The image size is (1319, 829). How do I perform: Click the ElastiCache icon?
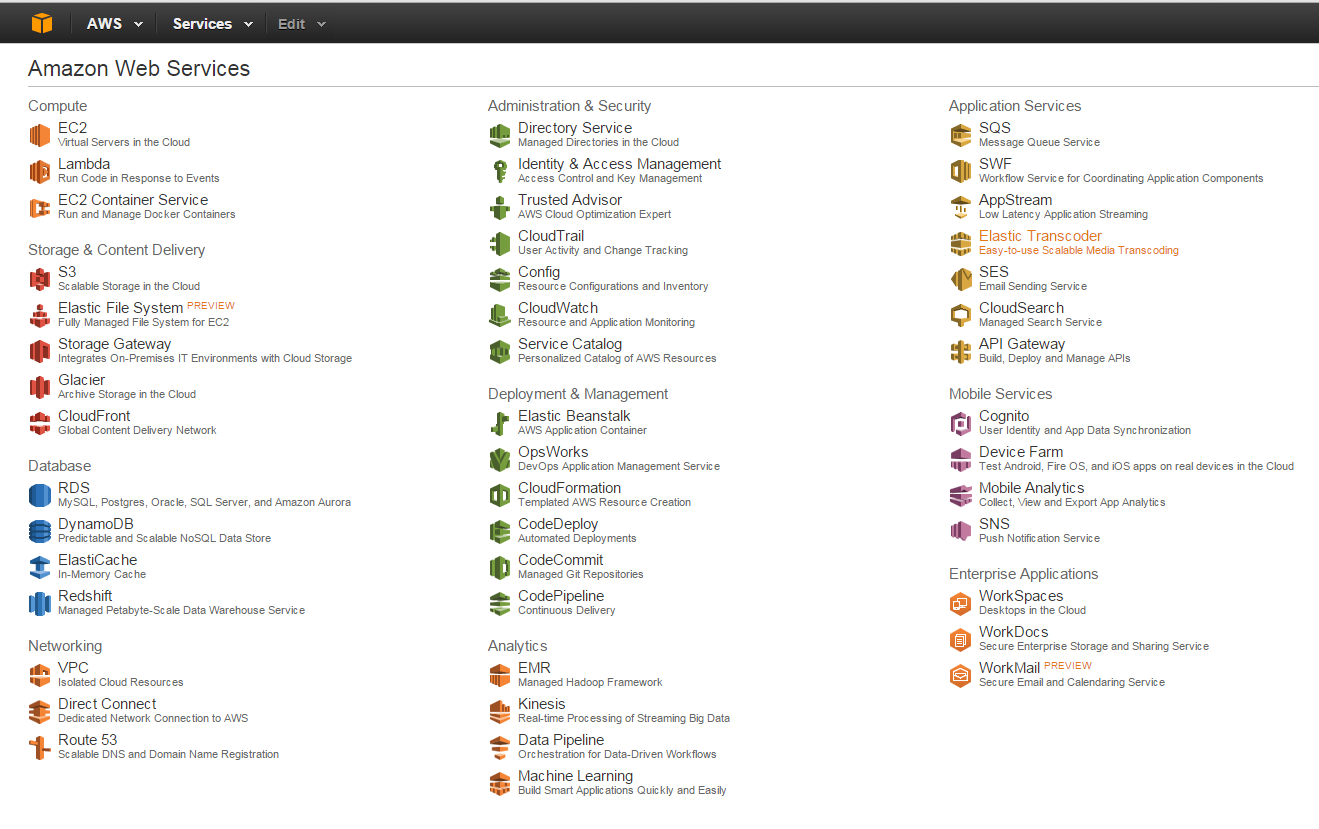(x=39, y=567)
